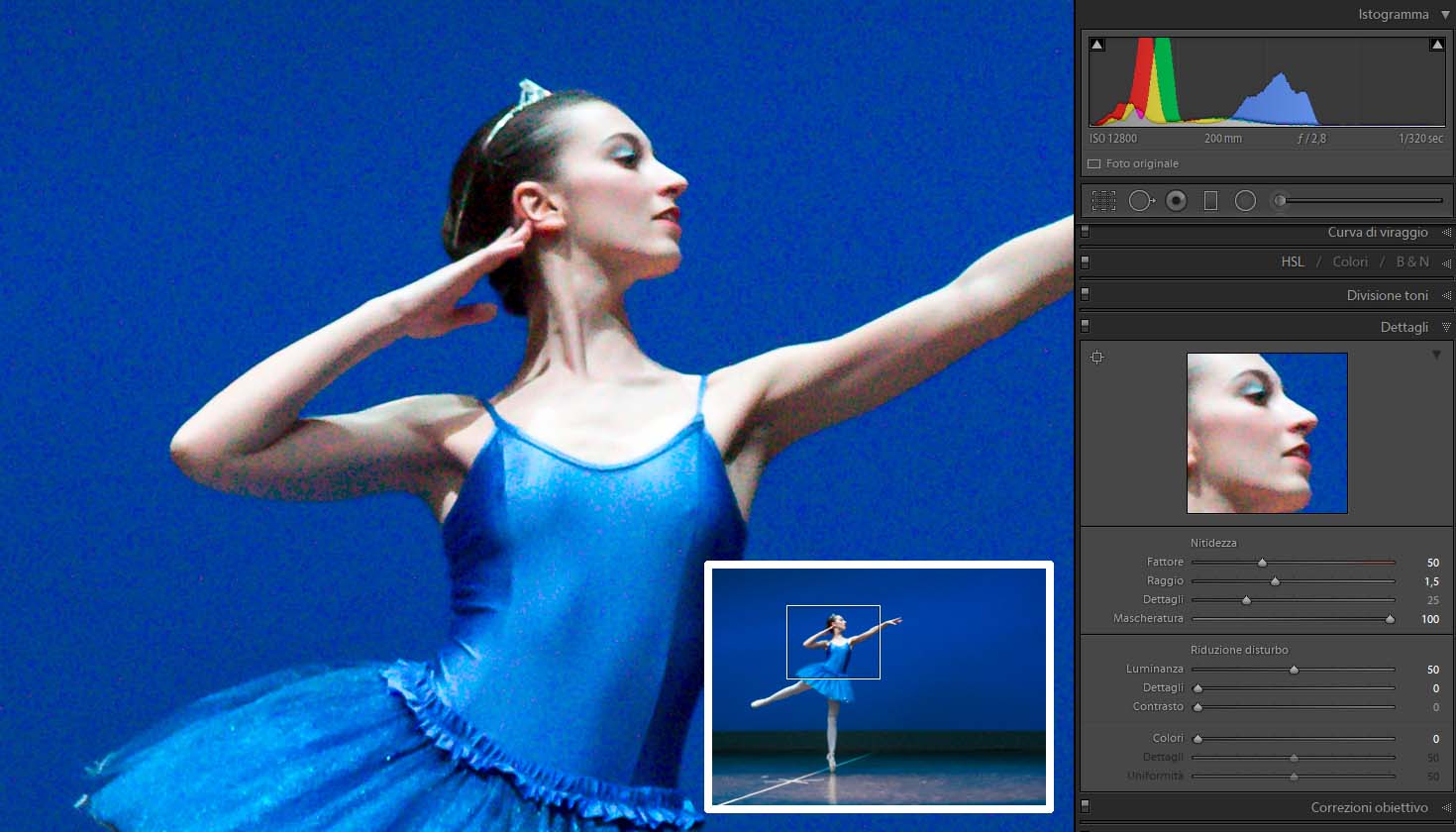Select the Graduated Filter tool
Viewport: 1456px width, 832px height.
pyautogui.click(x=1210, y=201)
